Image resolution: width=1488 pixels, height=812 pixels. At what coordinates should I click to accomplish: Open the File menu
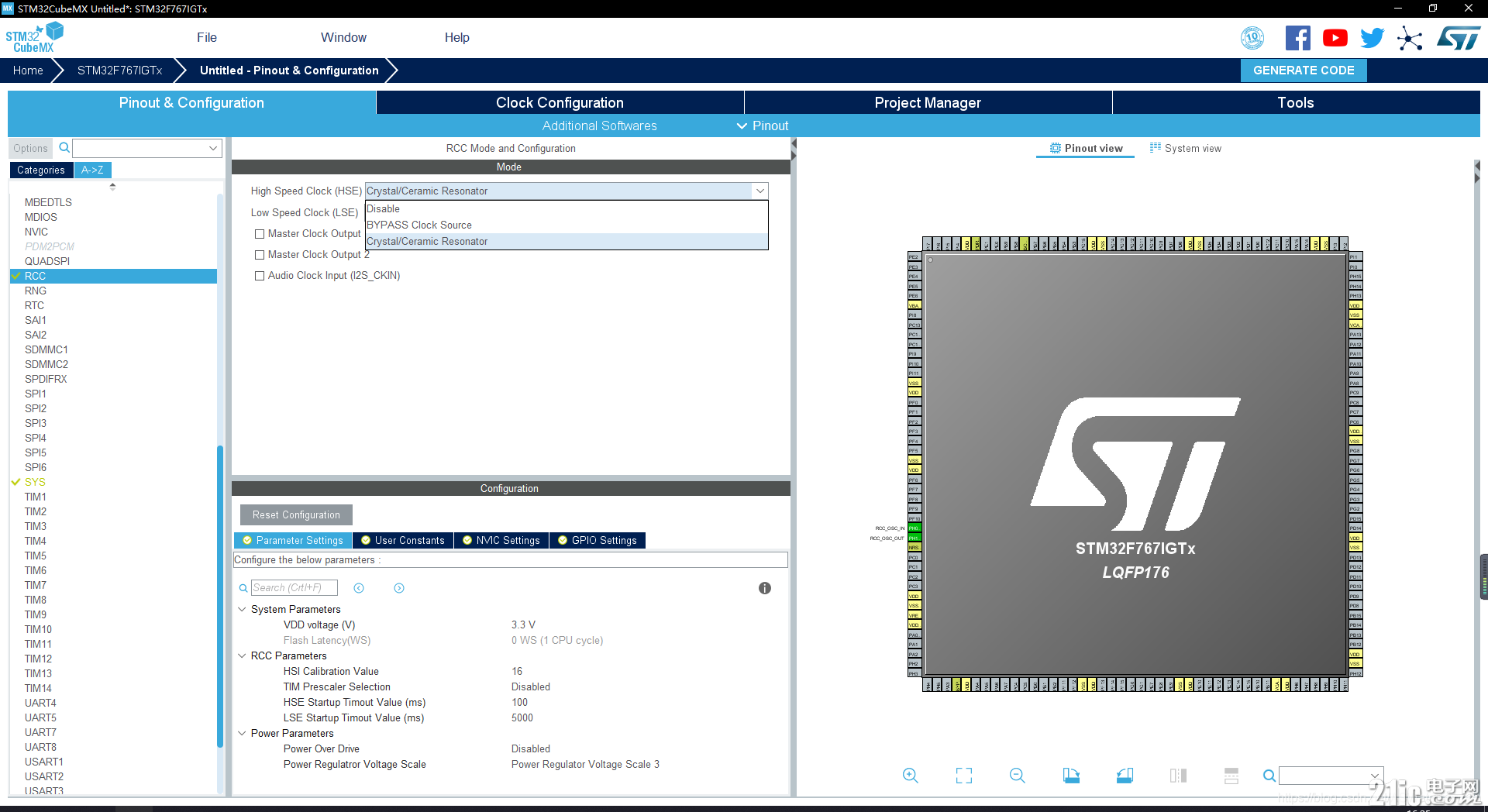coord(207,37)
